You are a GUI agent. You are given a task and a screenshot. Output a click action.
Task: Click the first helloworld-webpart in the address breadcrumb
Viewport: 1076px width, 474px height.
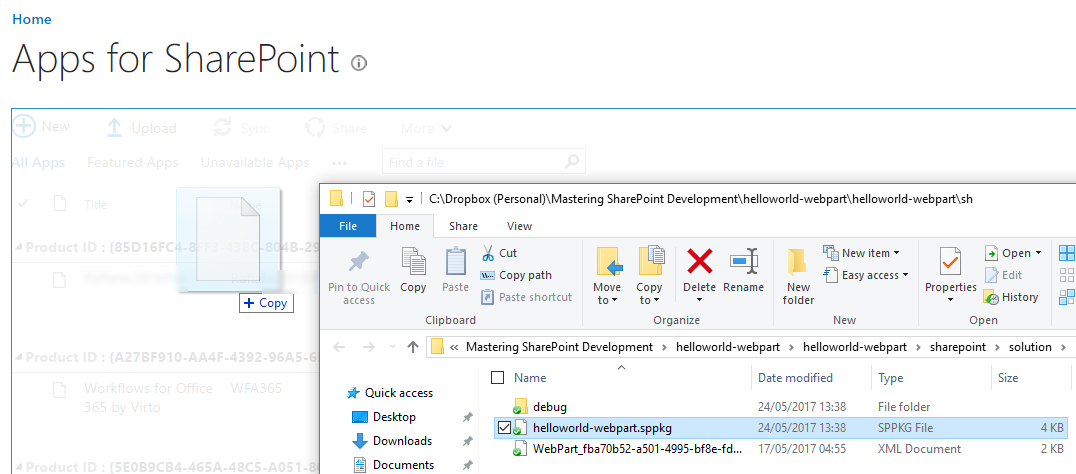point(728,347)
